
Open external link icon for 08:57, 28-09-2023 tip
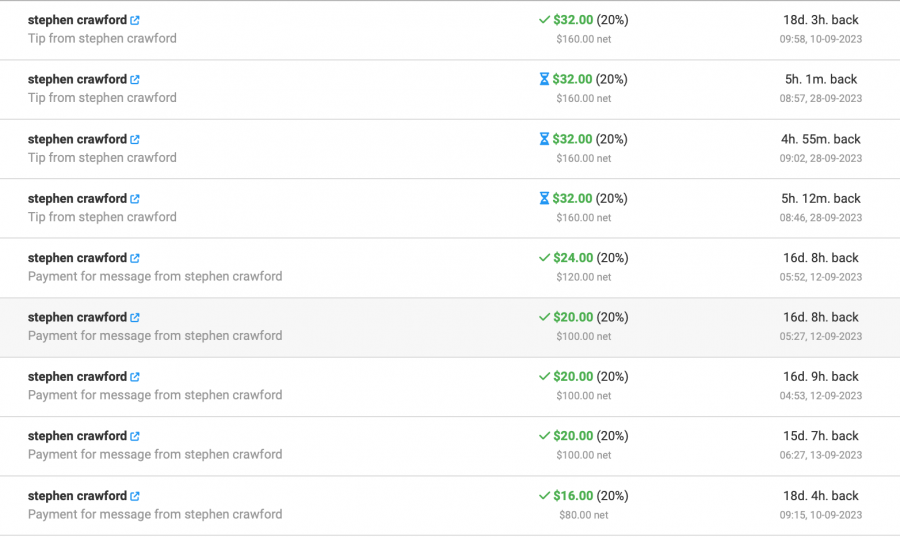[x=135, y=80]
